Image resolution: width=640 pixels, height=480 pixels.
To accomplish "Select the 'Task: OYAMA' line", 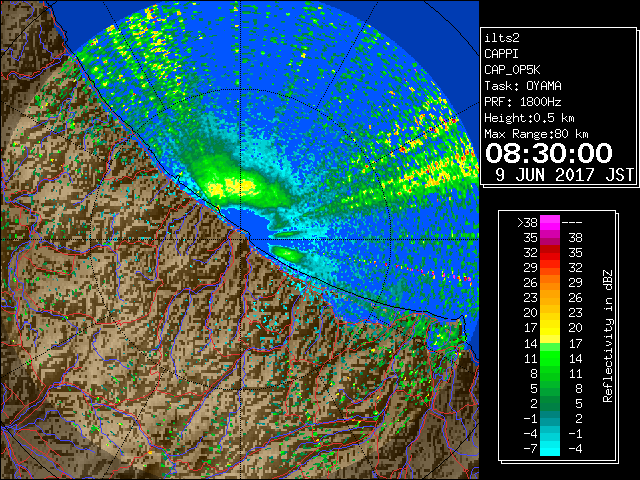I will tap(523, 86).
